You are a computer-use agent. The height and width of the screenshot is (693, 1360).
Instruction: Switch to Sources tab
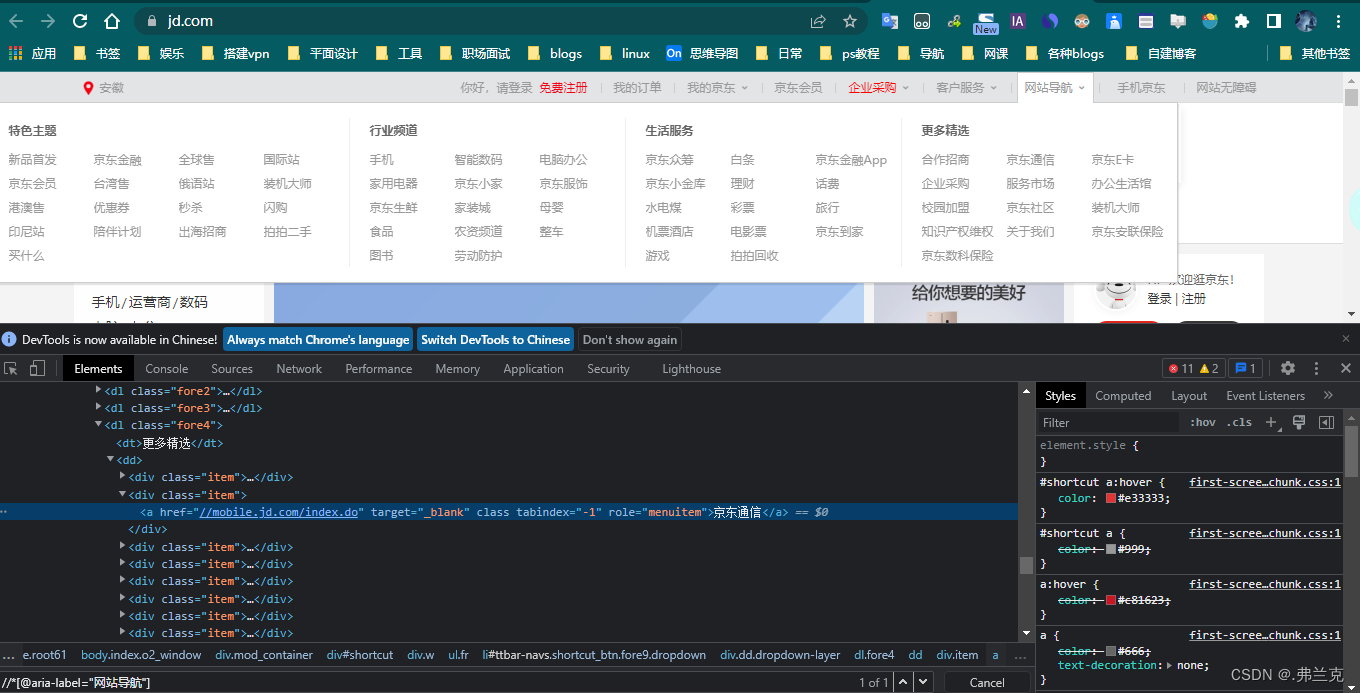(232, 369)
